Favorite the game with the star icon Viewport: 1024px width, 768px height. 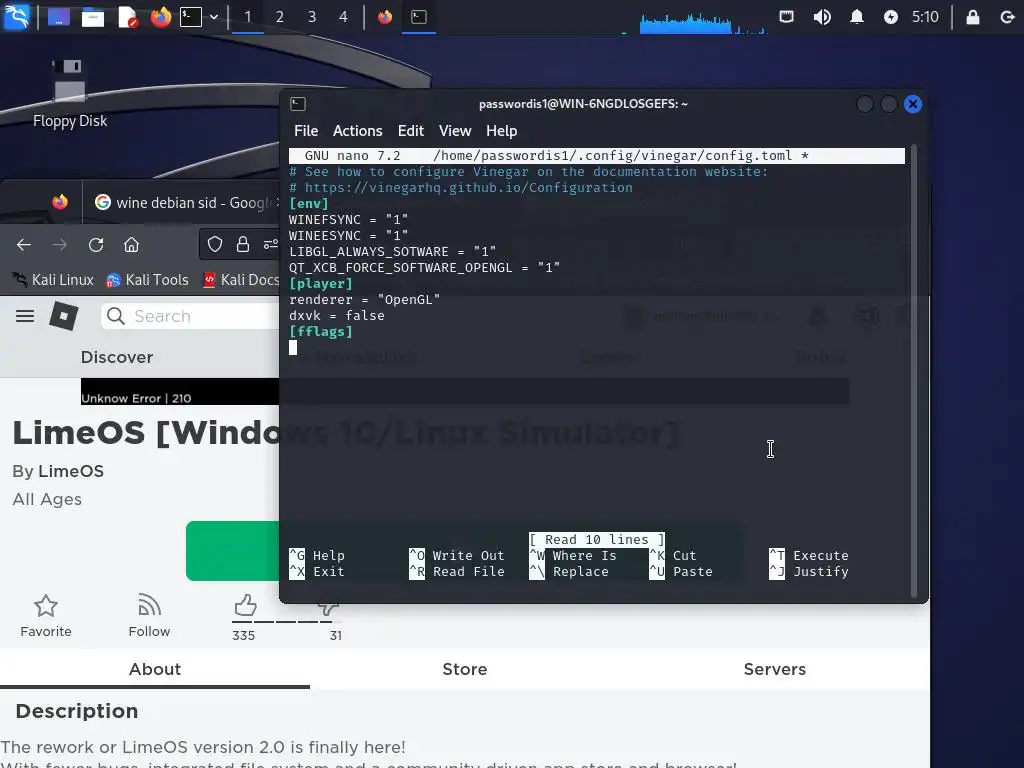coord(46,616)
